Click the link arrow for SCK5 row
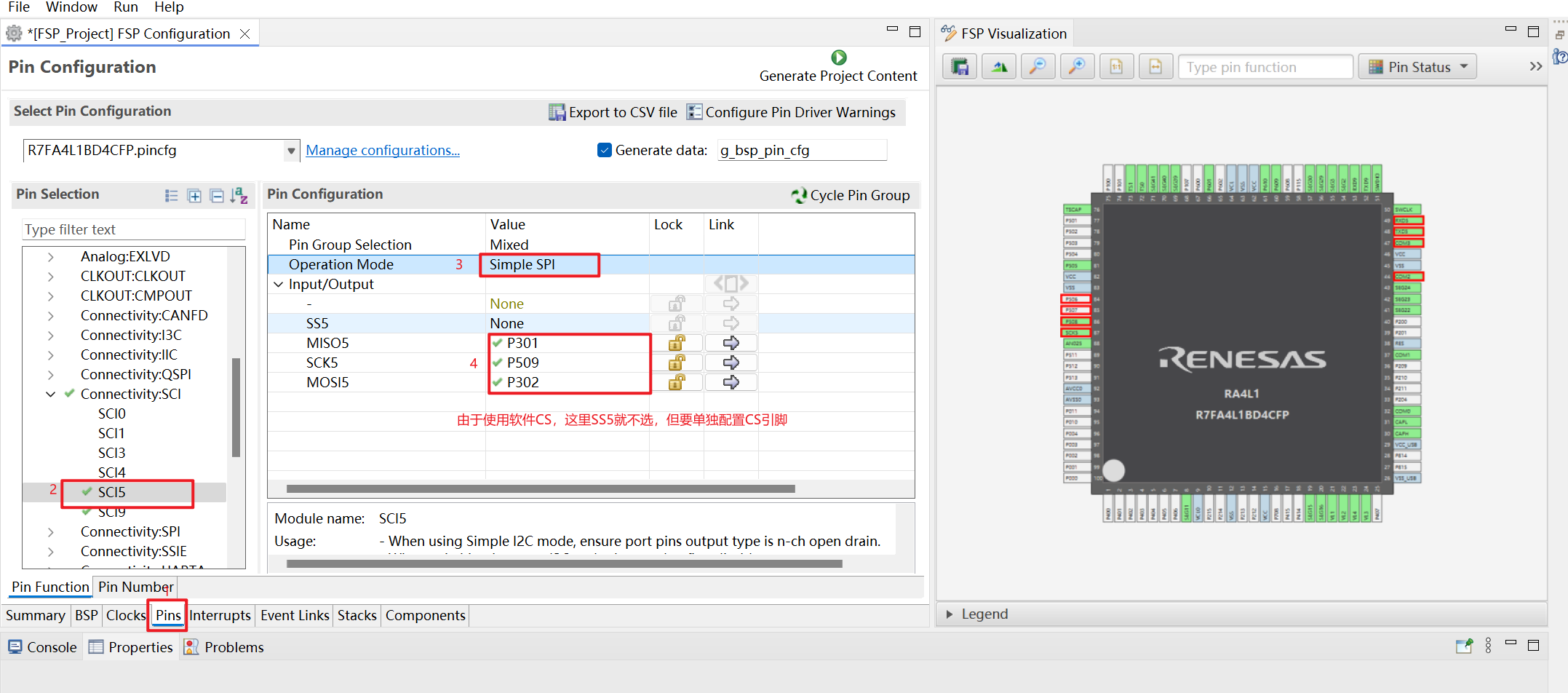 point(731,363)
